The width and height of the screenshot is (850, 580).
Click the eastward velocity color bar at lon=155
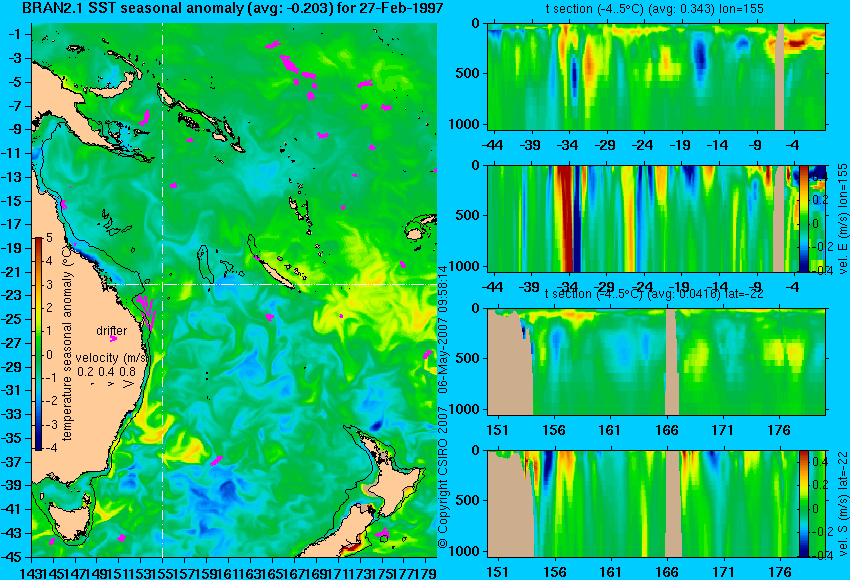[x=803, y=219]
